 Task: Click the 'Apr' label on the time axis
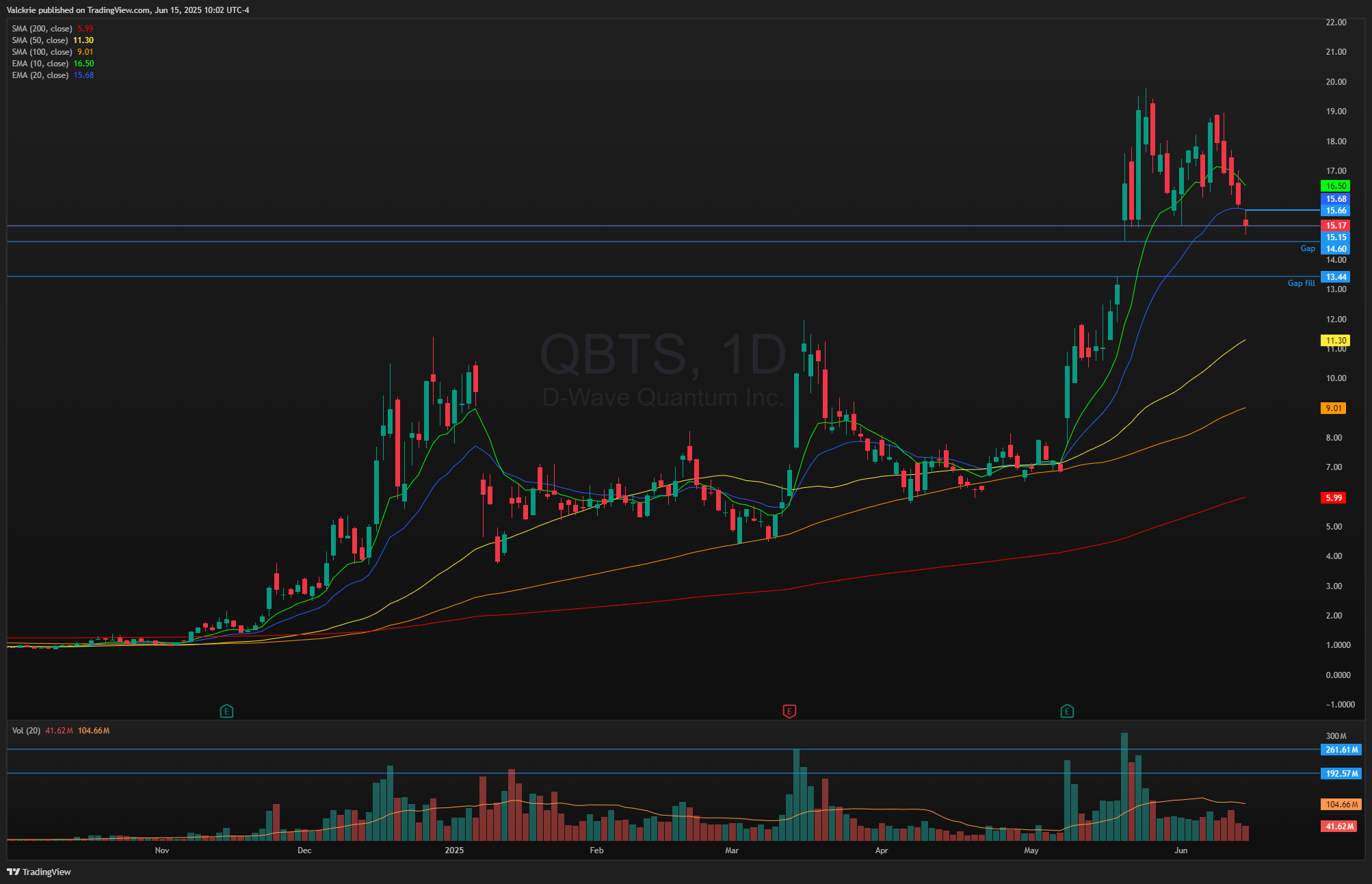click(x=882, y=850)
